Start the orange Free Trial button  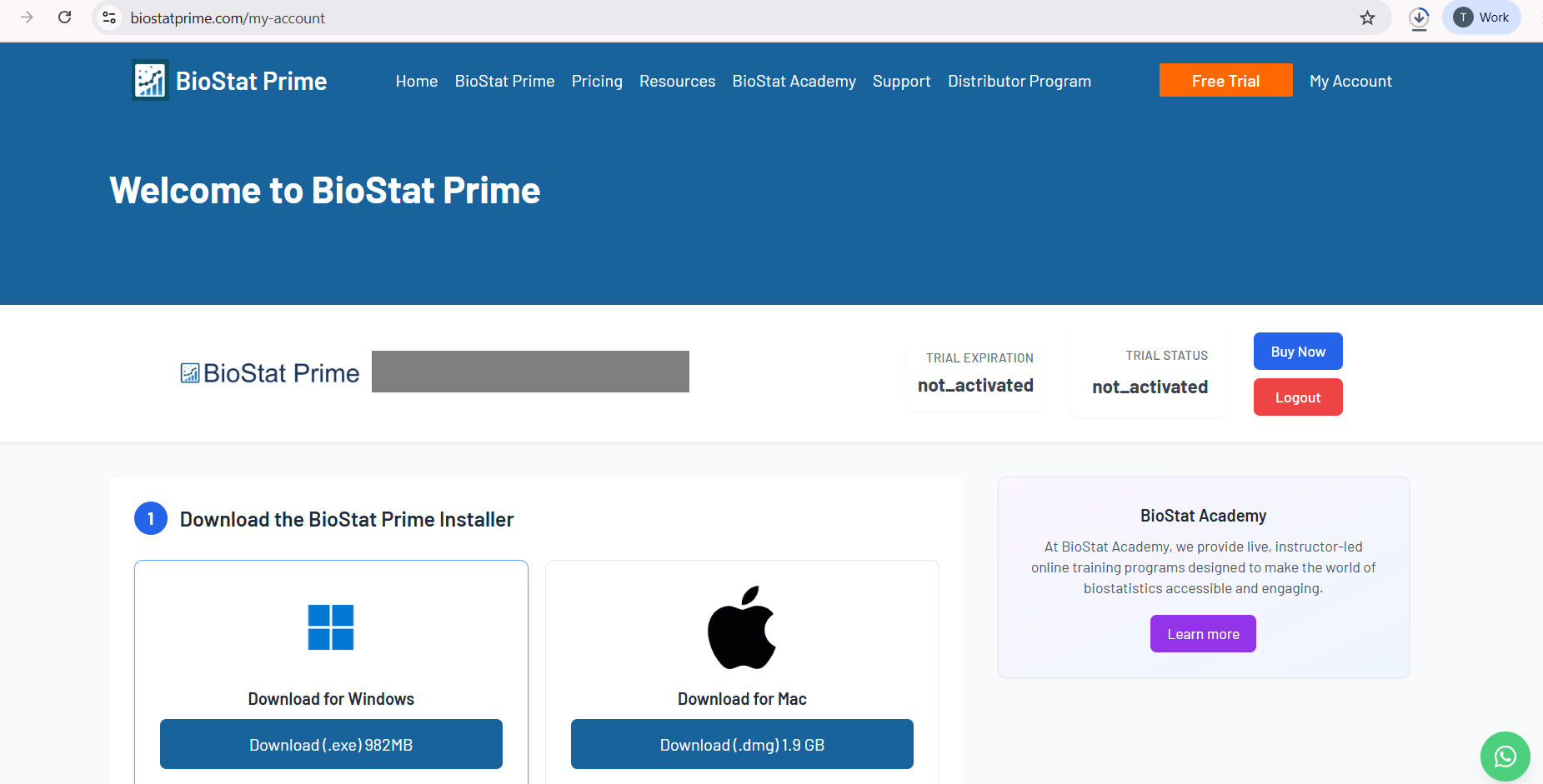(1225, 81)
